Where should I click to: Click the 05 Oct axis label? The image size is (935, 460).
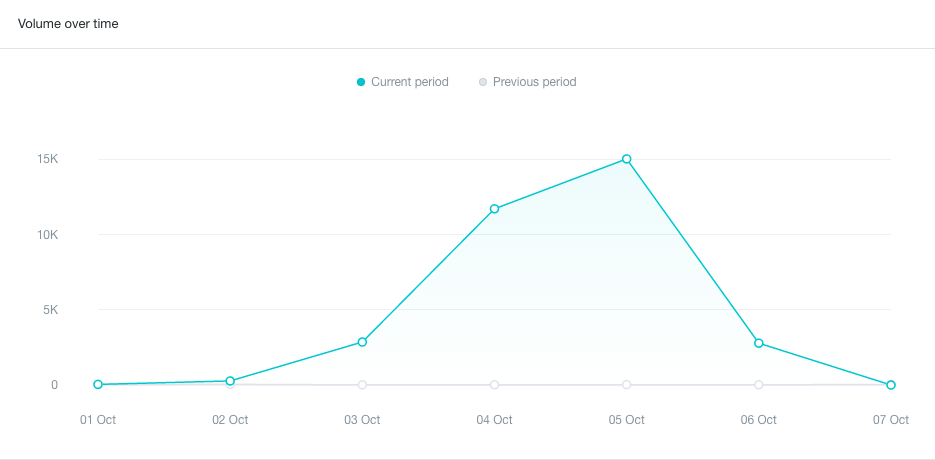tap(627, 420)
